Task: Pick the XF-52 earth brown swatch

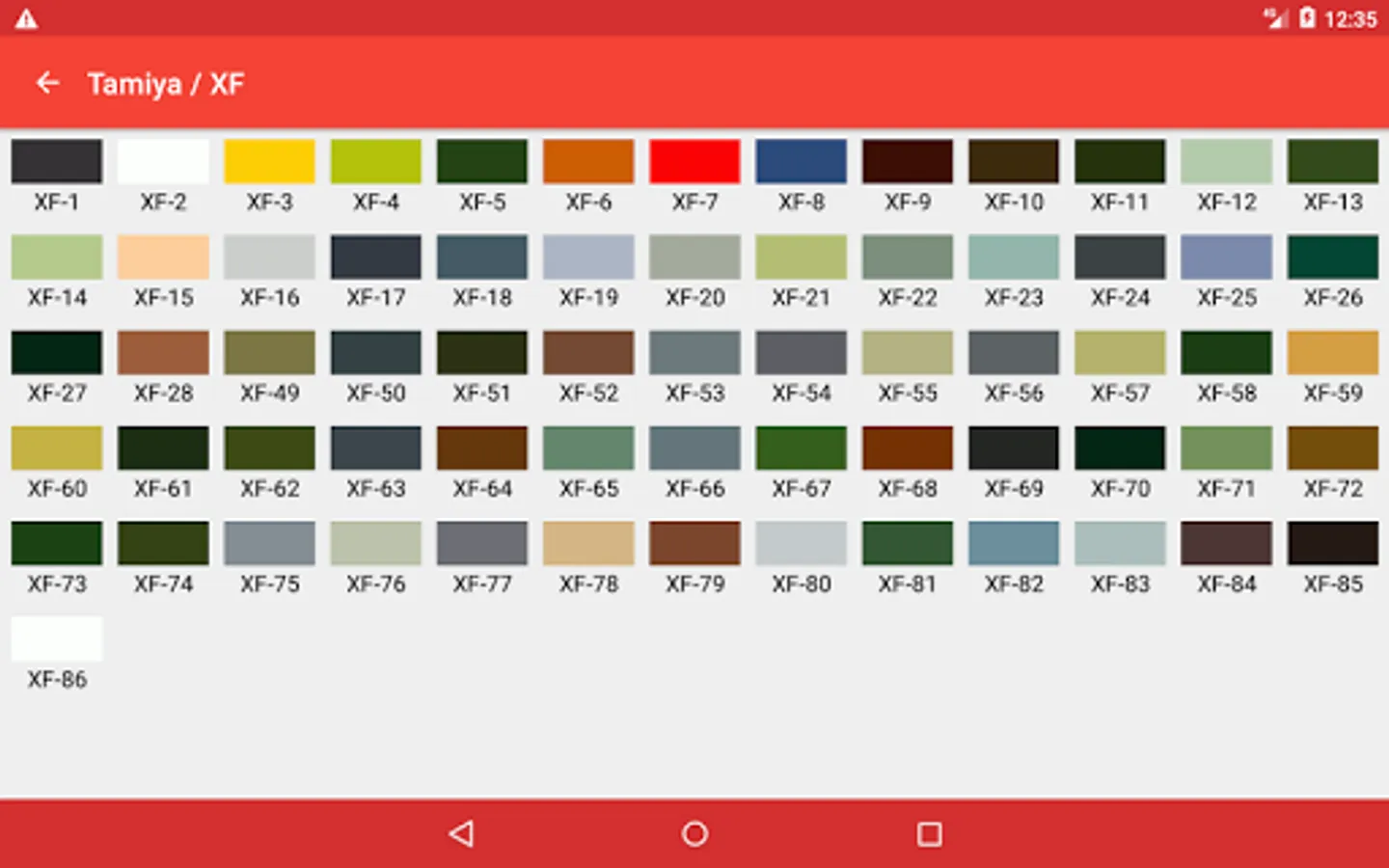Action: click(x=588, y=352)
